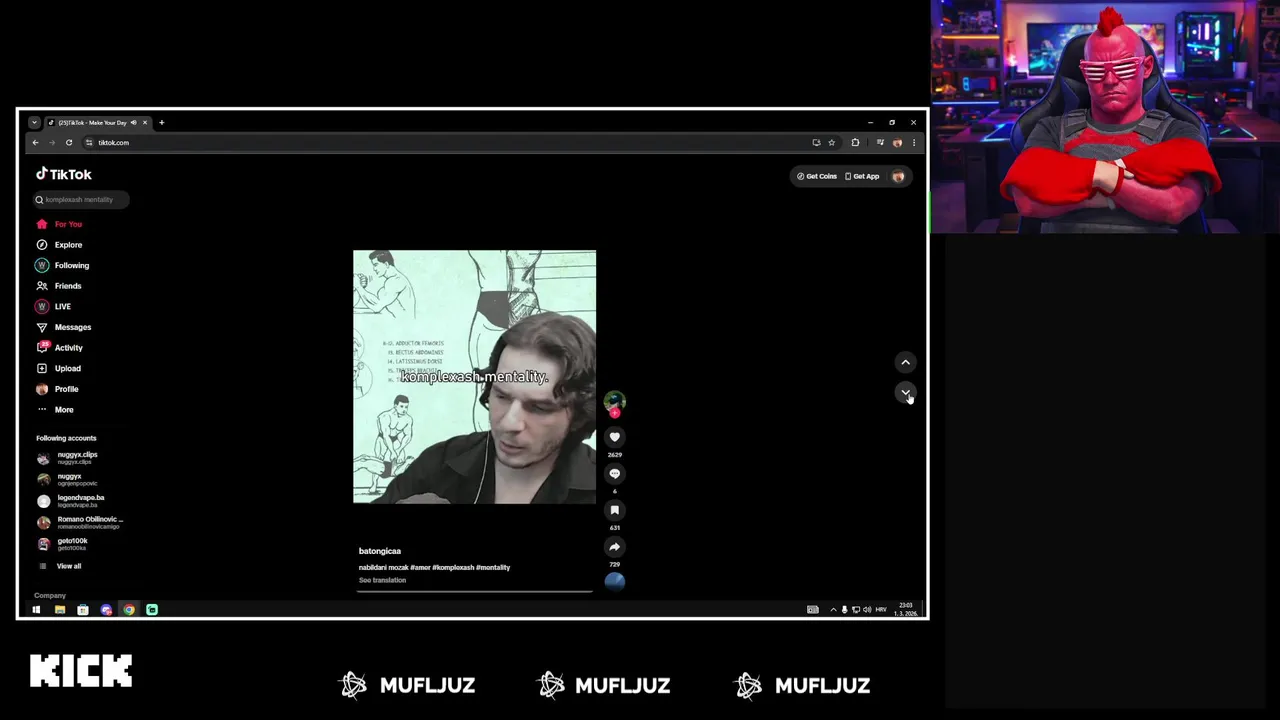Open Friends in the sidebar
Image resolution: width=1280 pixels, height=720 pixels.
coord(59,286)
